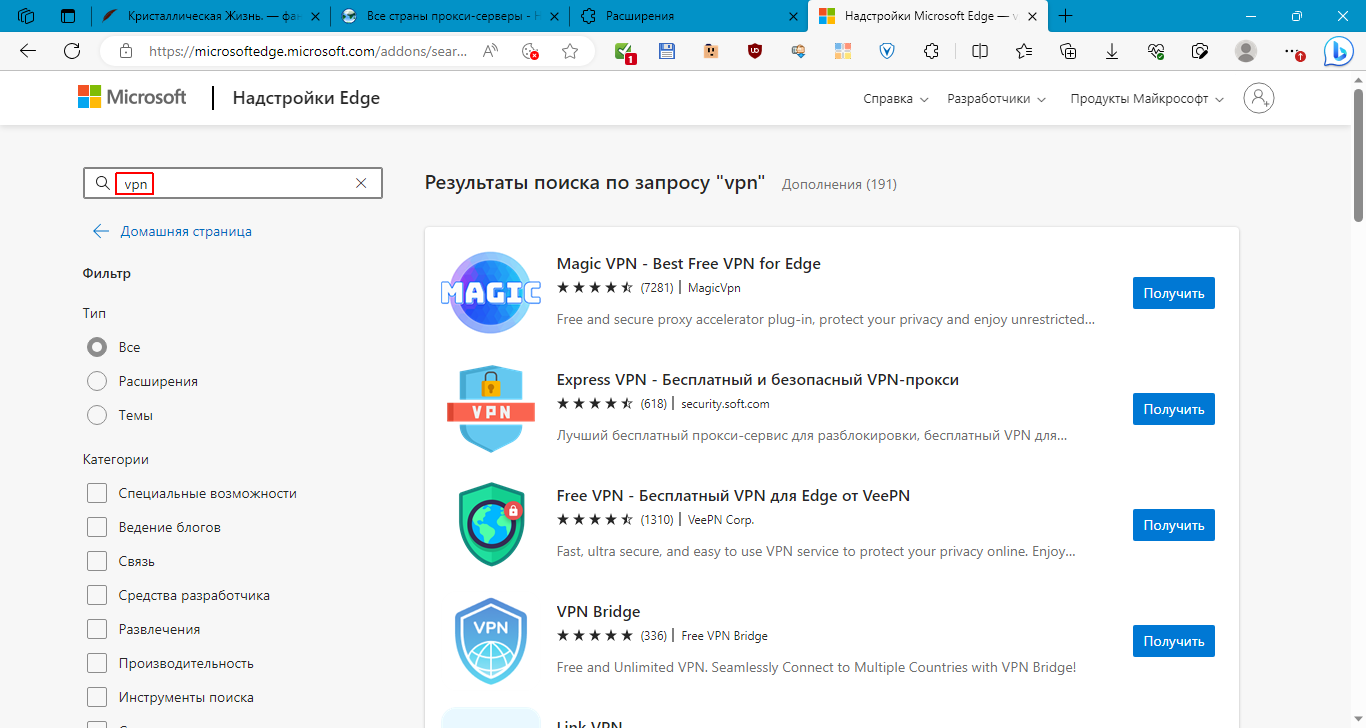Open the Разработчики dropdown menu

(x=996, y=99)
